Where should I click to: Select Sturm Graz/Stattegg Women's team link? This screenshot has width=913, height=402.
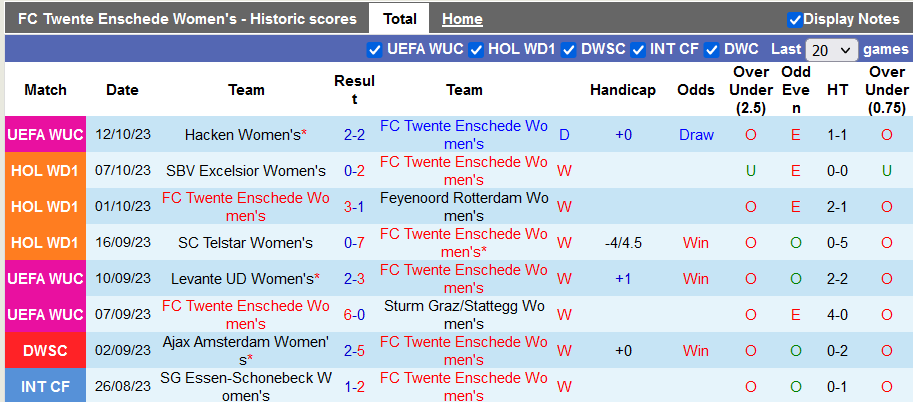coord(464,314)
